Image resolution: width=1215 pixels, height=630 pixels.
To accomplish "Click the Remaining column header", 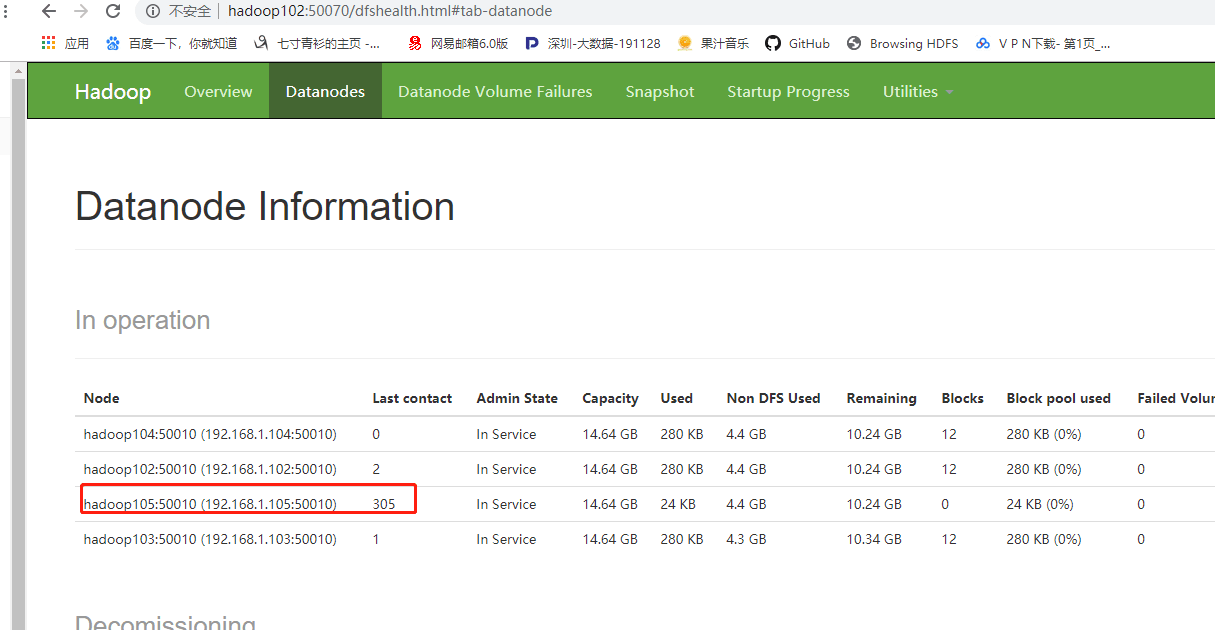I will [881, 398].
